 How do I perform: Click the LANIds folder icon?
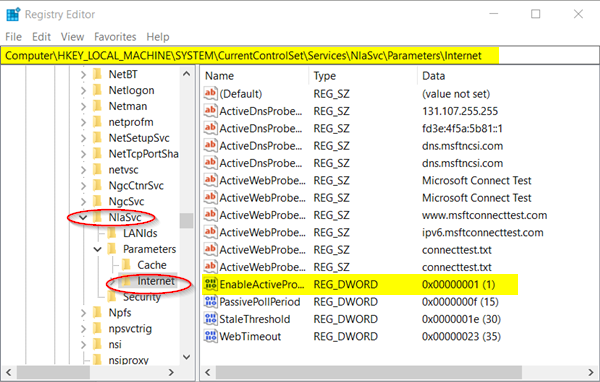pos(112,233)
